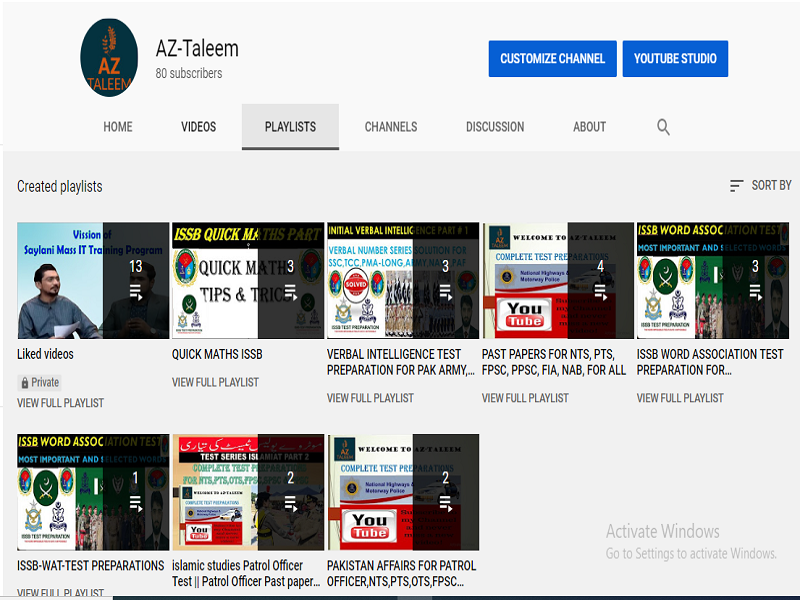Click the Private badge under Liked videos

(x=40, y=383)
